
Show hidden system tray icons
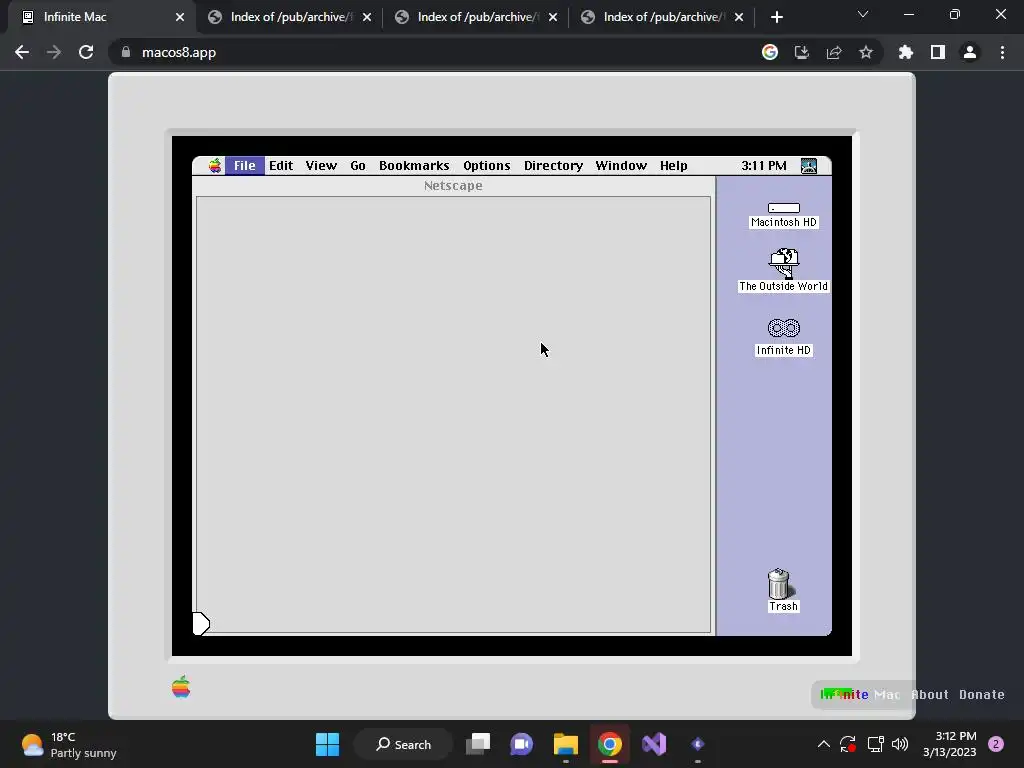click(824, 744)
